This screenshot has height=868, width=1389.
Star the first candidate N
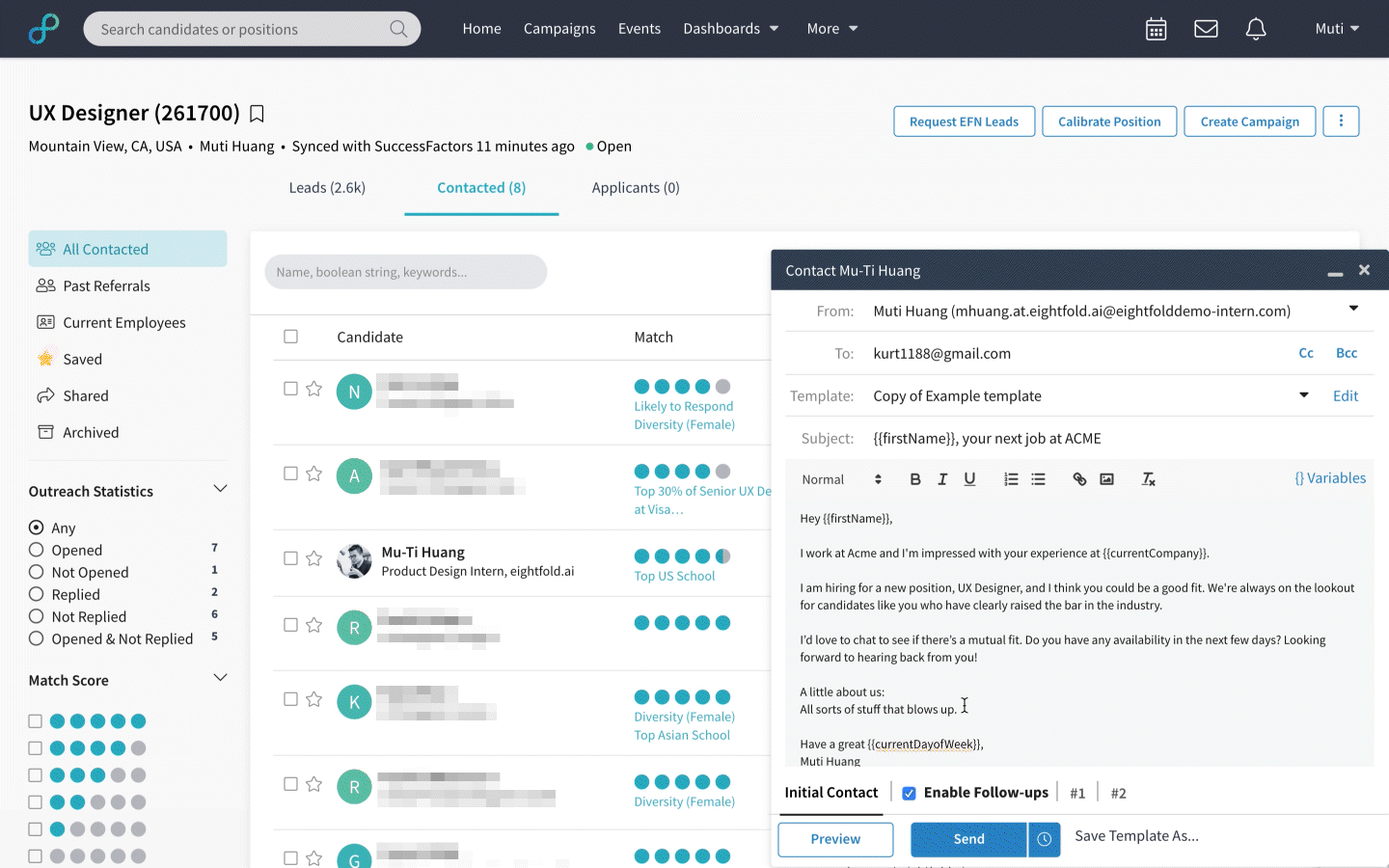[x=313, y=389]
